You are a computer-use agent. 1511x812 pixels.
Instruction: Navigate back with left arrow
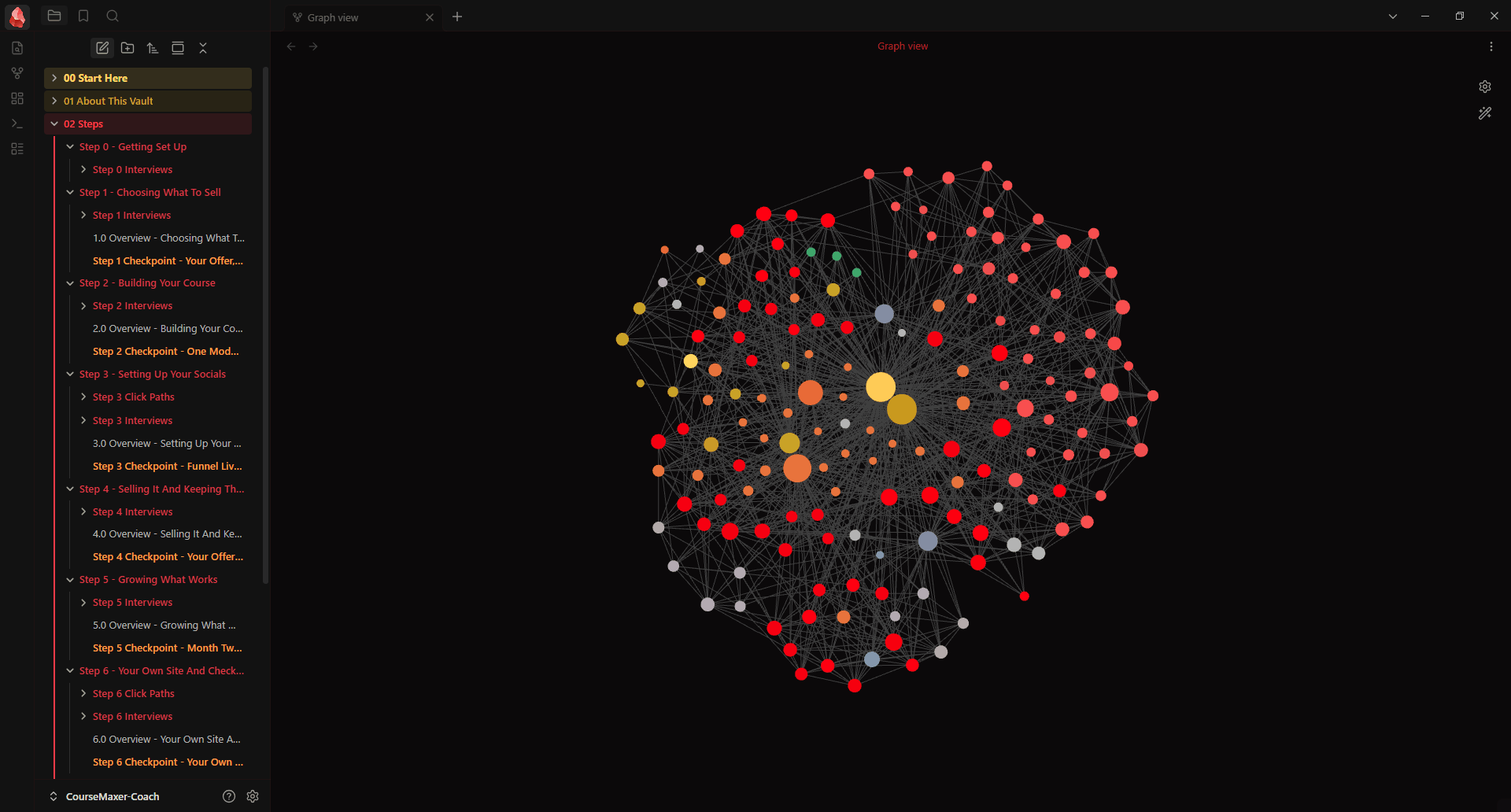(291, 46)
